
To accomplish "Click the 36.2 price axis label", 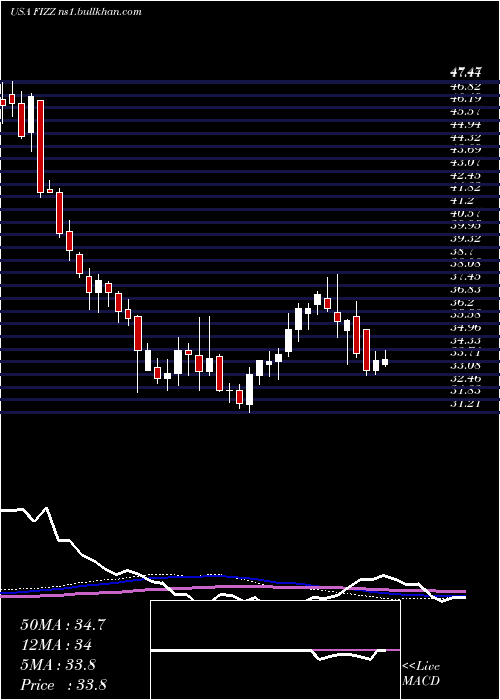I will point(463,302).
